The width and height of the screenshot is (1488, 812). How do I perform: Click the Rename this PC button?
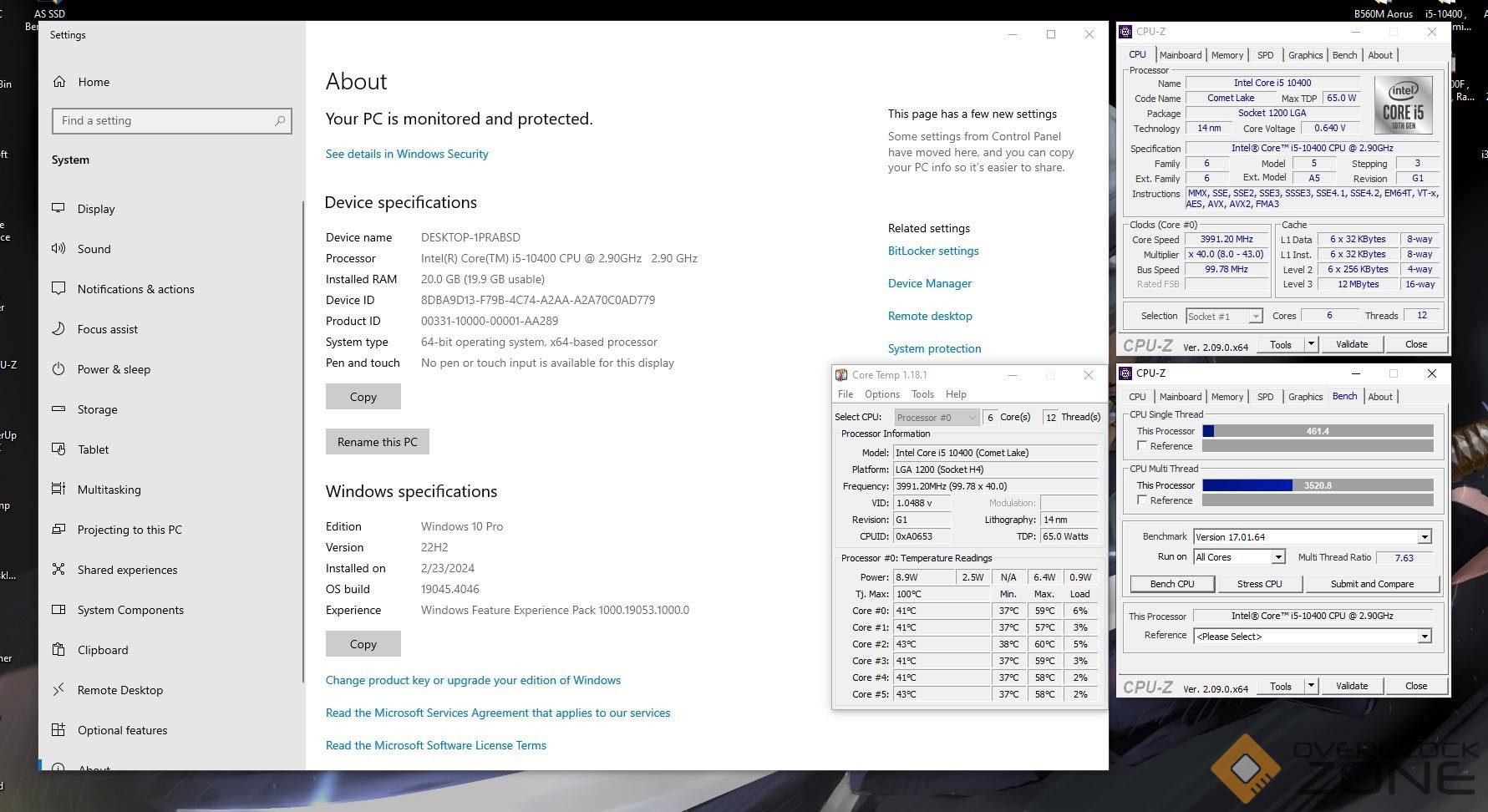click(x=377, y=442)
